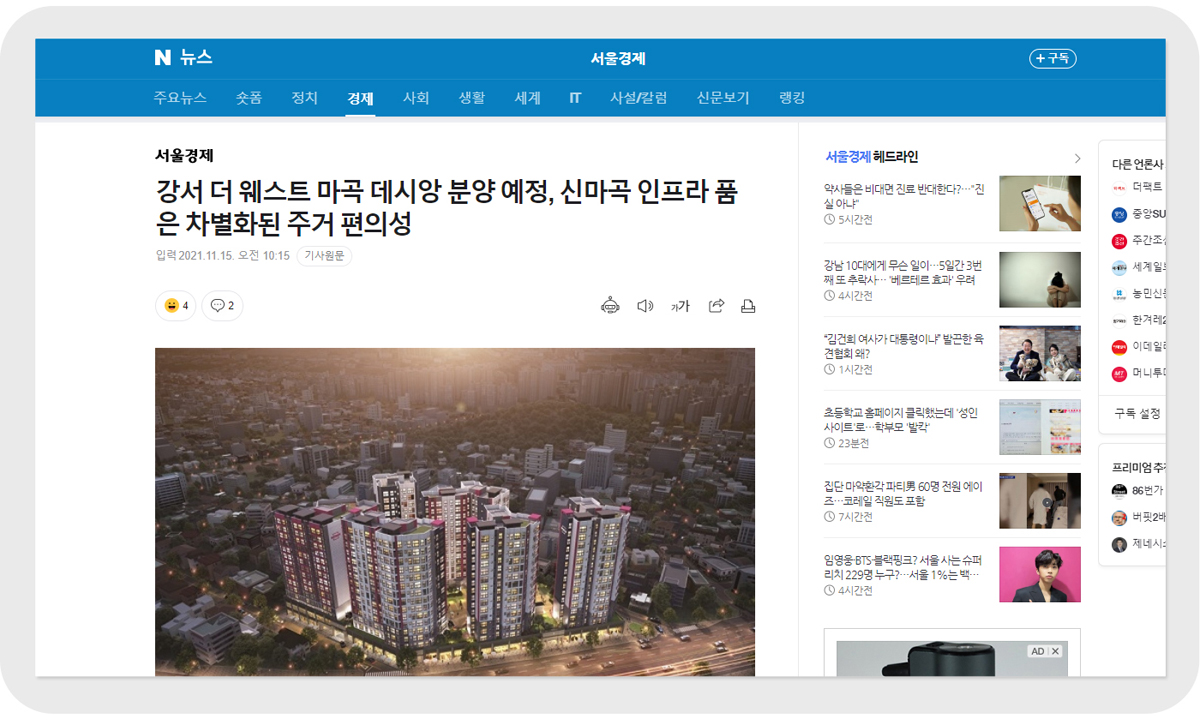Subscribe with the +구독 button
The image size is (1200, 724).
tap(1052, 59)
